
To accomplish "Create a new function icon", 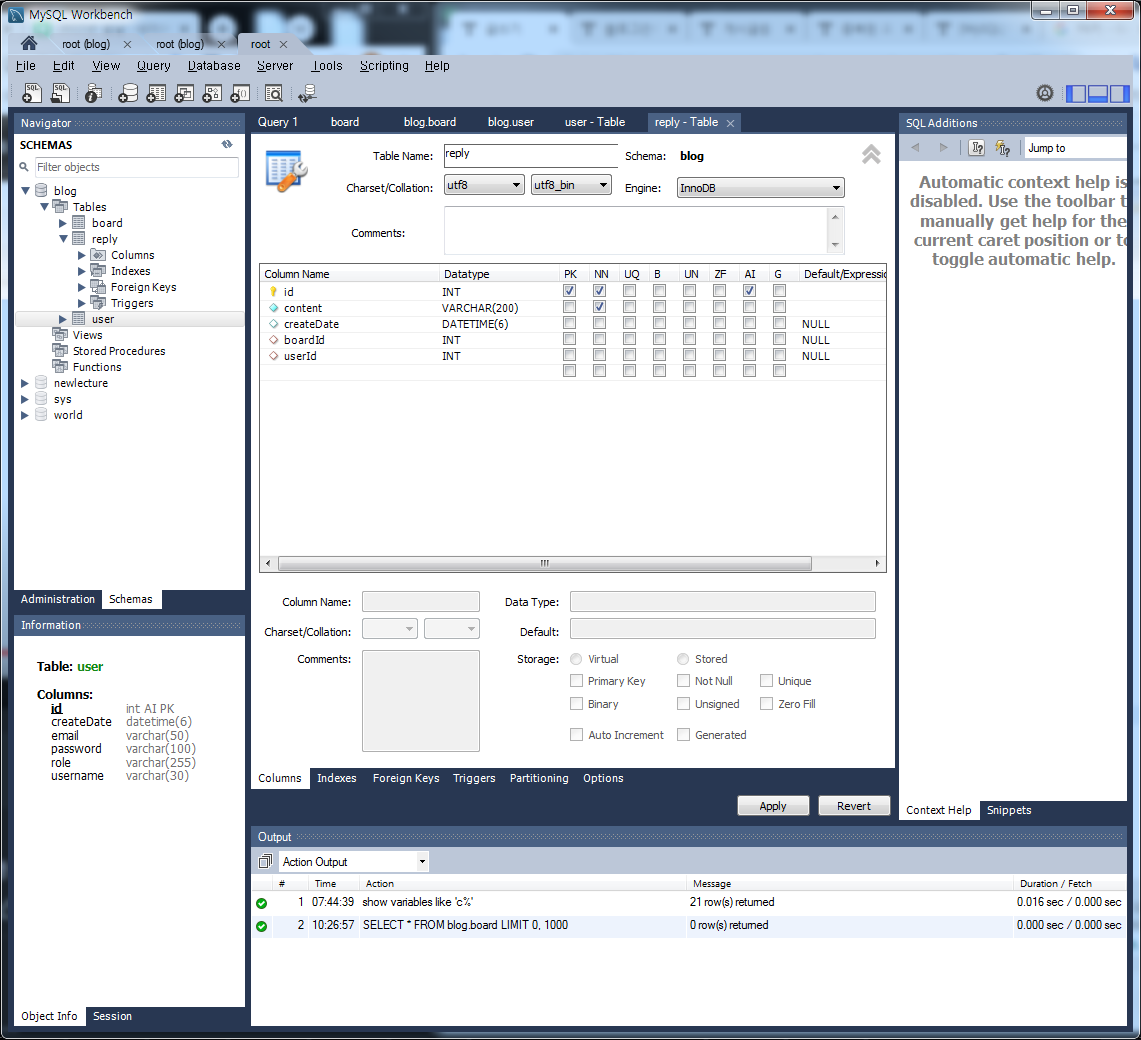I will pos(240,93).
